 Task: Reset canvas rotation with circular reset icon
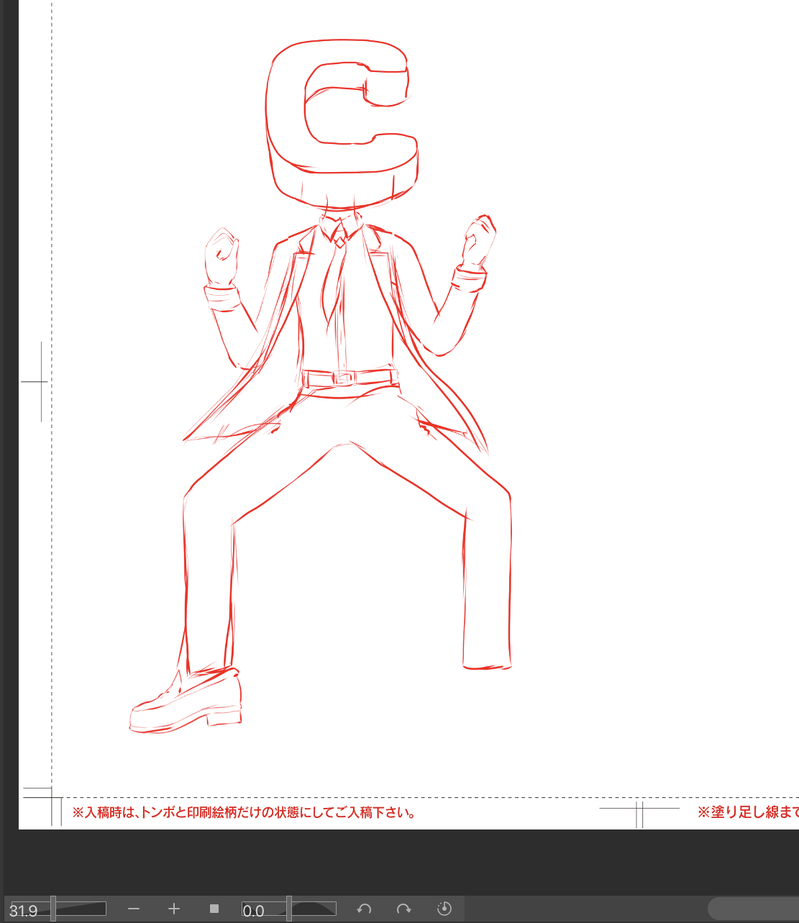point(445,909)
